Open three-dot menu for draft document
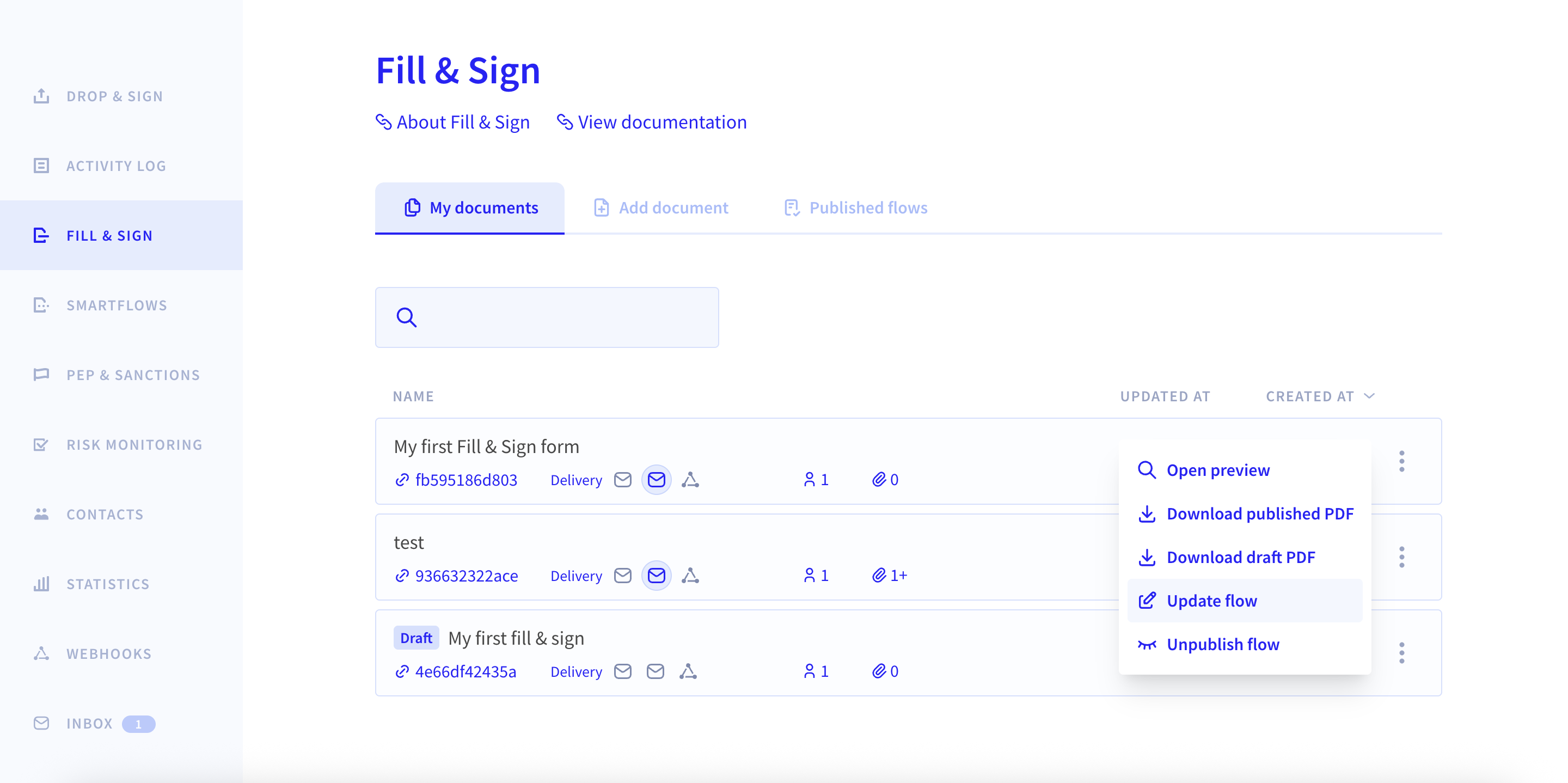This screenshot has height=783, width=1568. click(x=1401, y=653)
